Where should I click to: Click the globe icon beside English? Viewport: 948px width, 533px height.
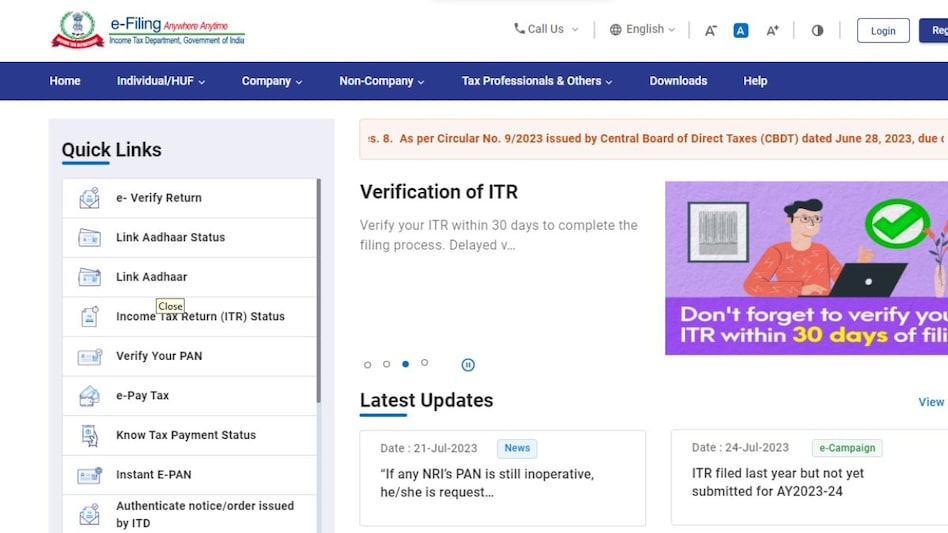pos(615,30)
